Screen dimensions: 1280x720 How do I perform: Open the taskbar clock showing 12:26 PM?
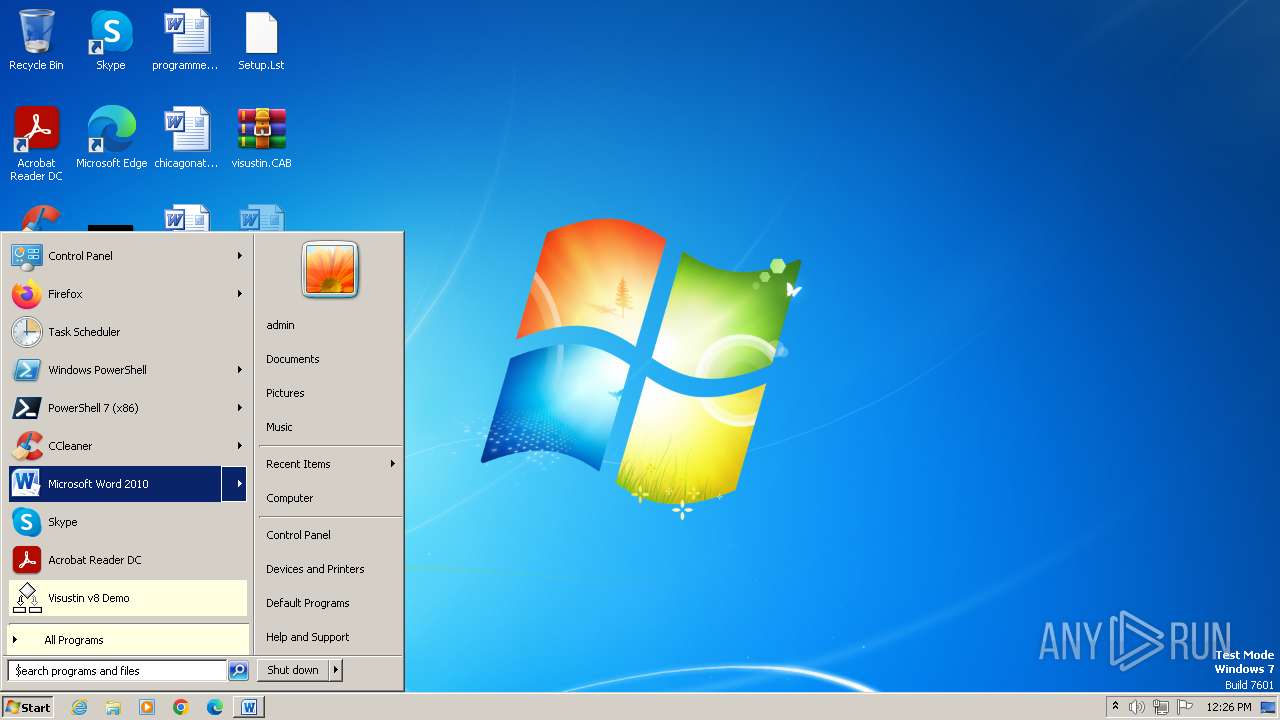click(1229, 707)
